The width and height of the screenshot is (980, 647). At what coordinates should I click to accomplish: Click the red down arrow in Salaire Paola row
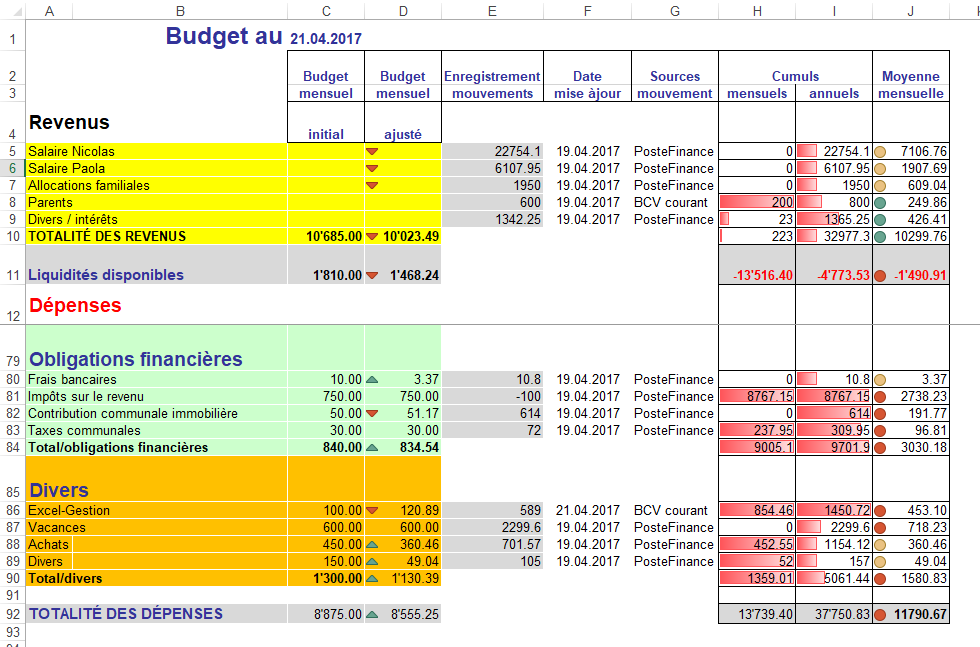(x=372, y=168)
